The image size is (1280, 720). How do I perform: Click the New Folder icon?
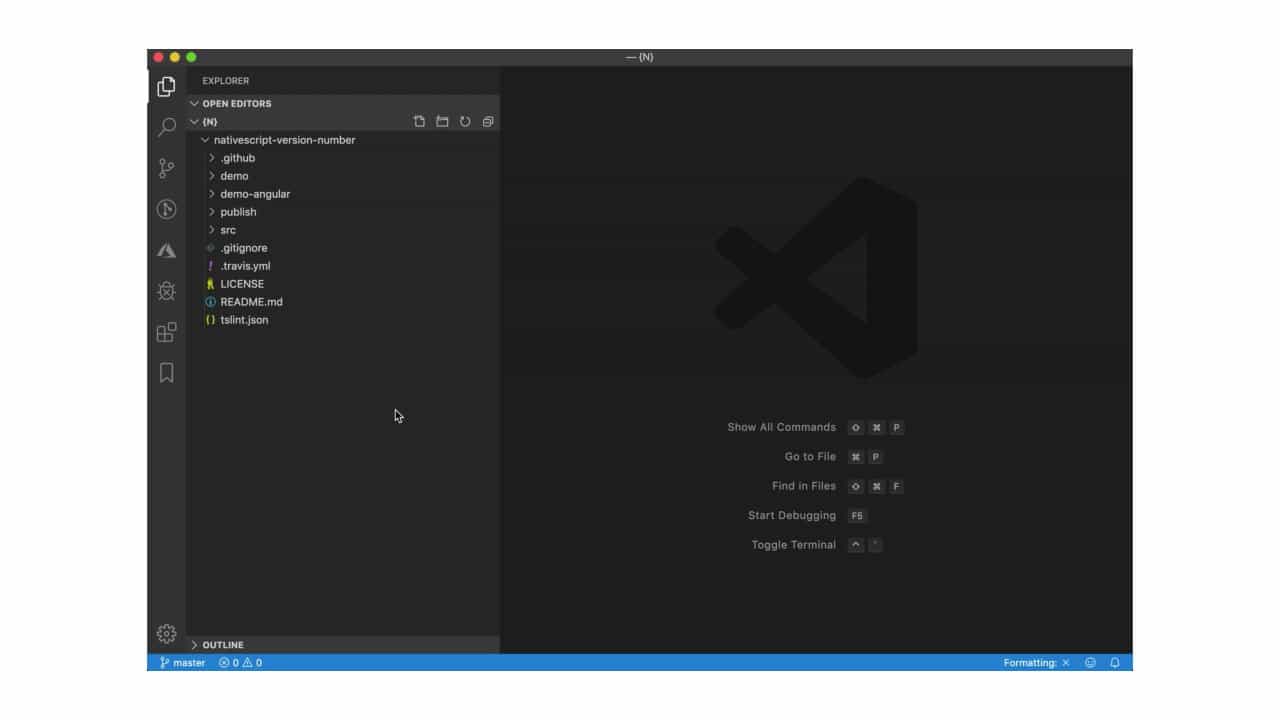442,122
